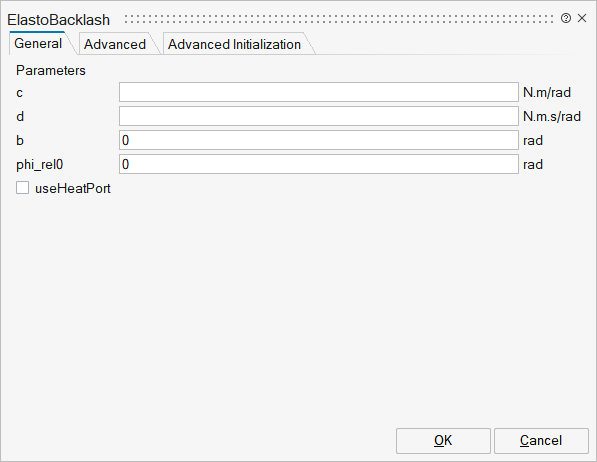Viewport: 597px width, 462px height.
Task: Close the ElastoBacklash dialog with the X
Action: (582, 18)
